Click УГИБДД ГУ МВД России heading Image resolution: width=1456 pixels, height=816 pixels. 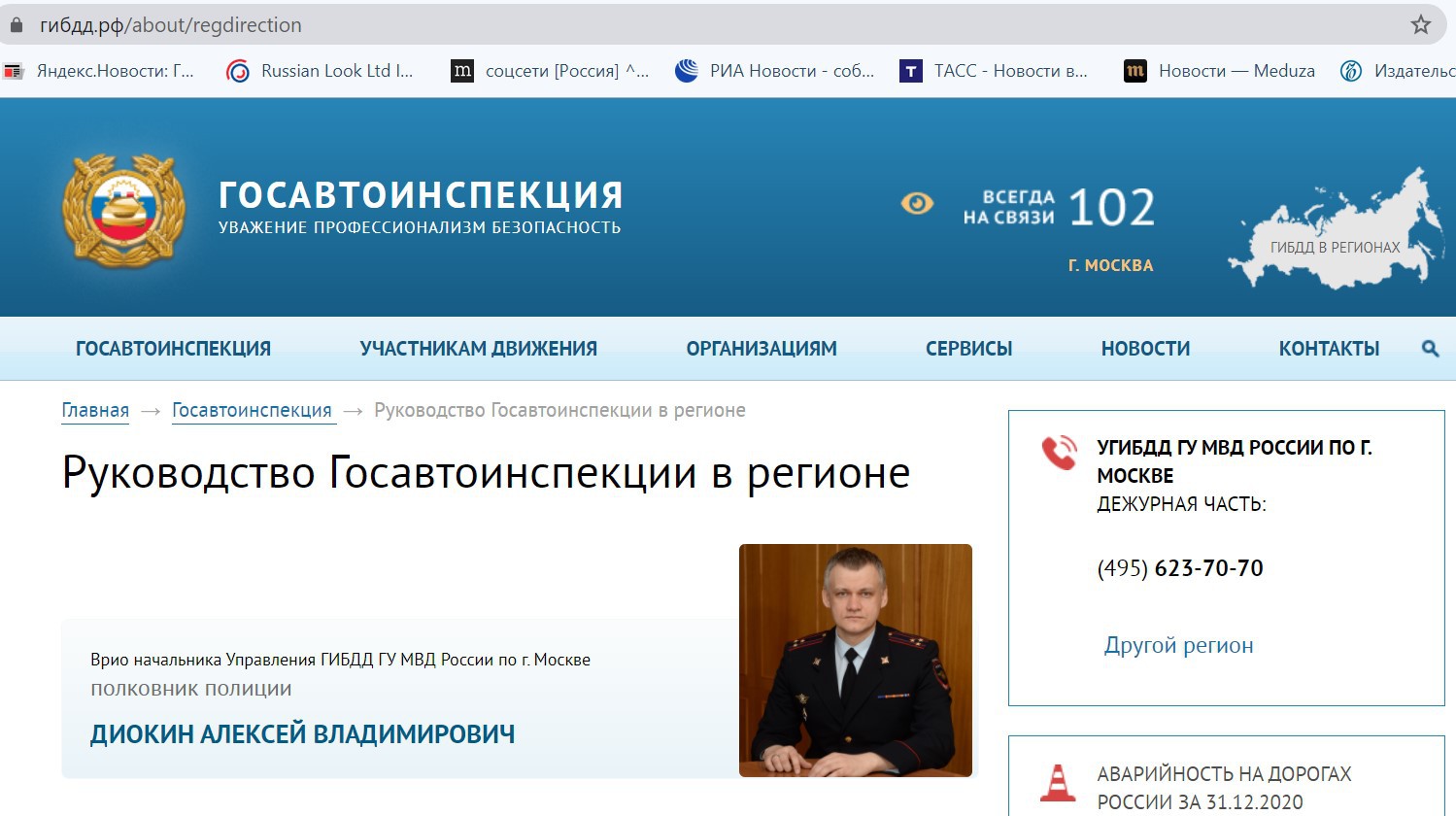(x=1235, y=461)
